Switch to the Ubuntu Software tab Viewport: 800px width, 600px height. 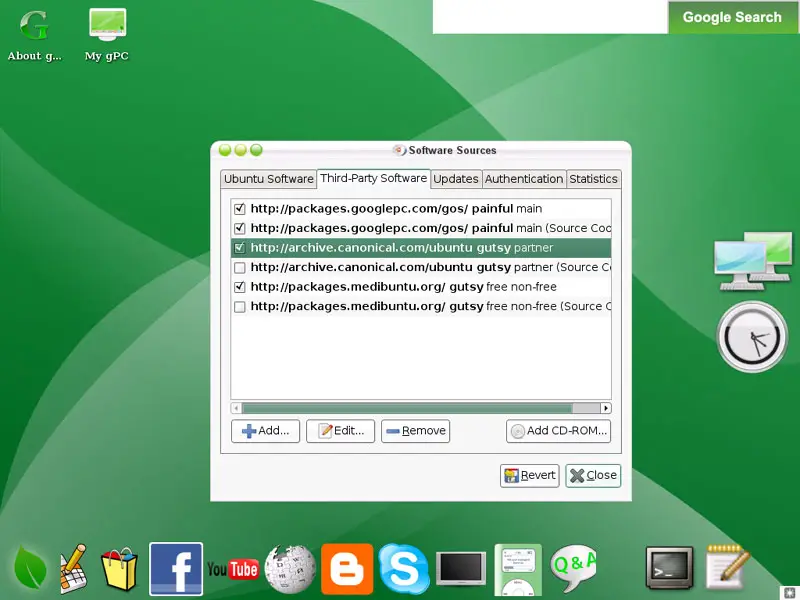tap(268, 179)
